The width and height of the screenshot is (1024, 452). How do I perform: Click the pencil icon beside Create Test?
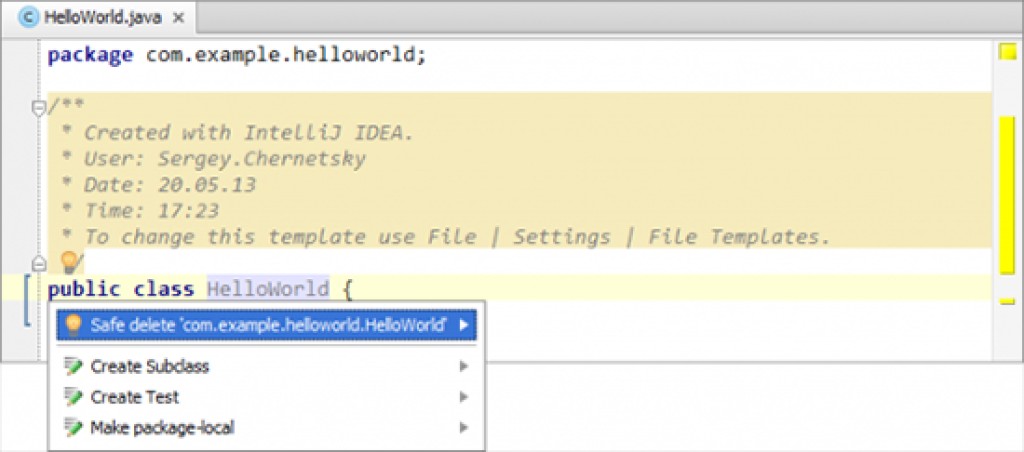click(x=74, y=396)
